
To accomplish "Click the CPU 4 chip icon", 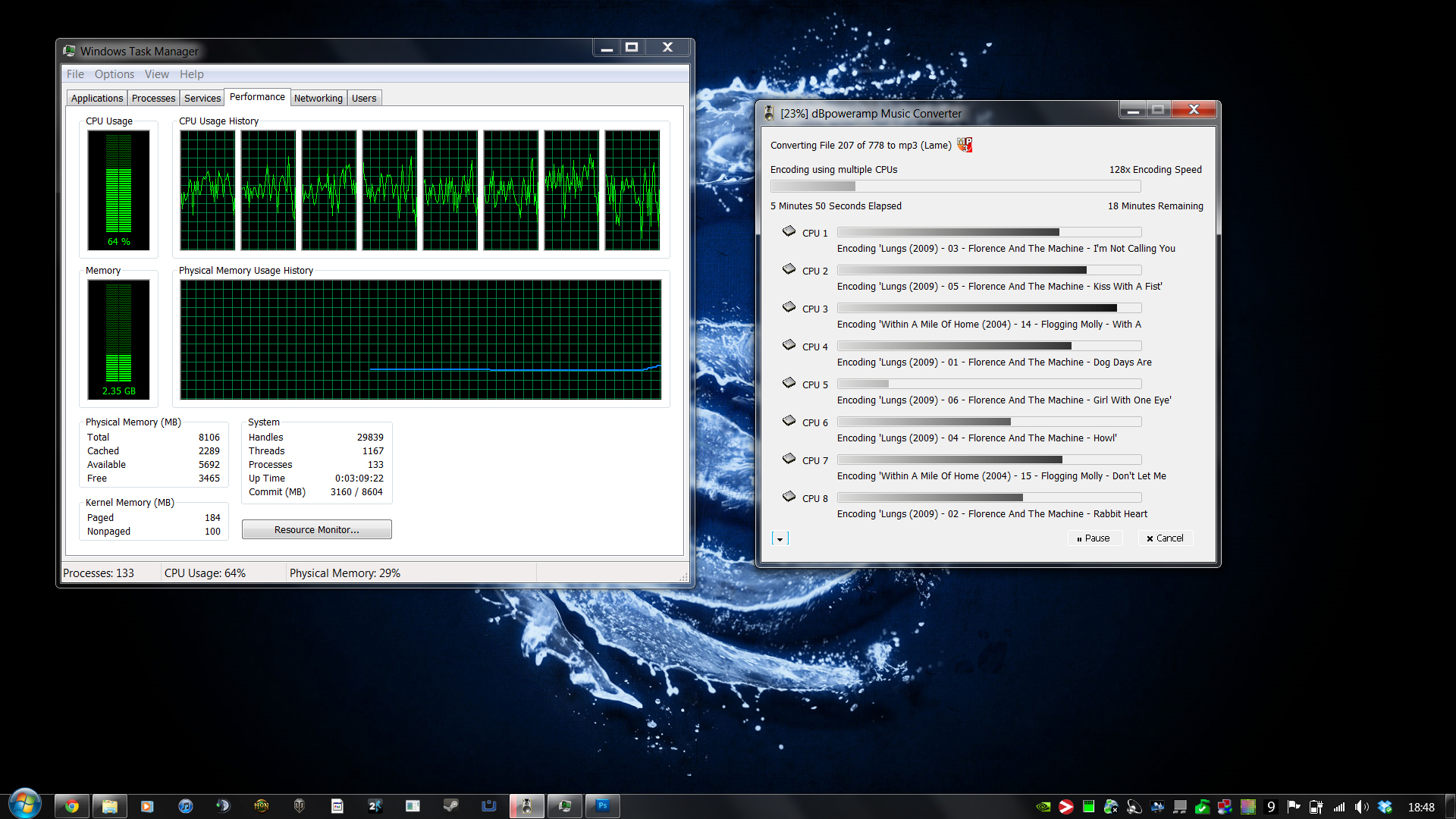I will click(x=789, y=344).
